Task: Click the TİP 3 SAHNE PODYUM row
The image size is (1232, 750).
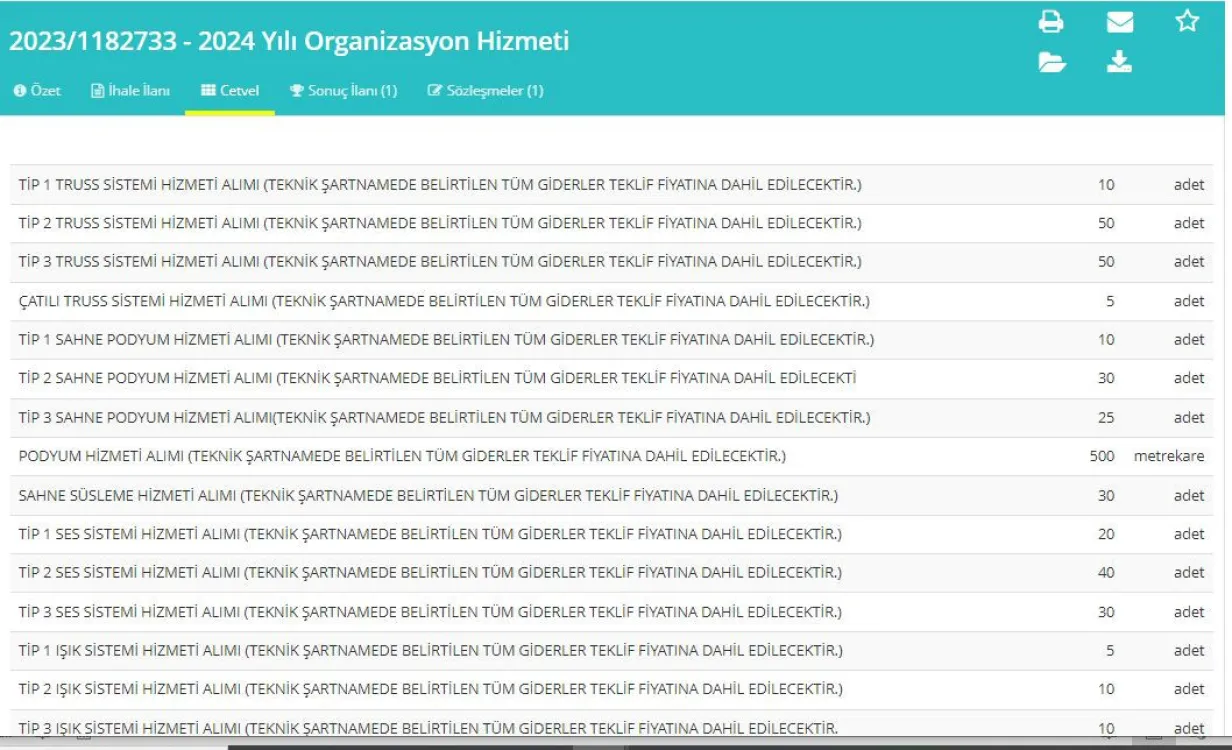Action: click(x=444, y=418)
